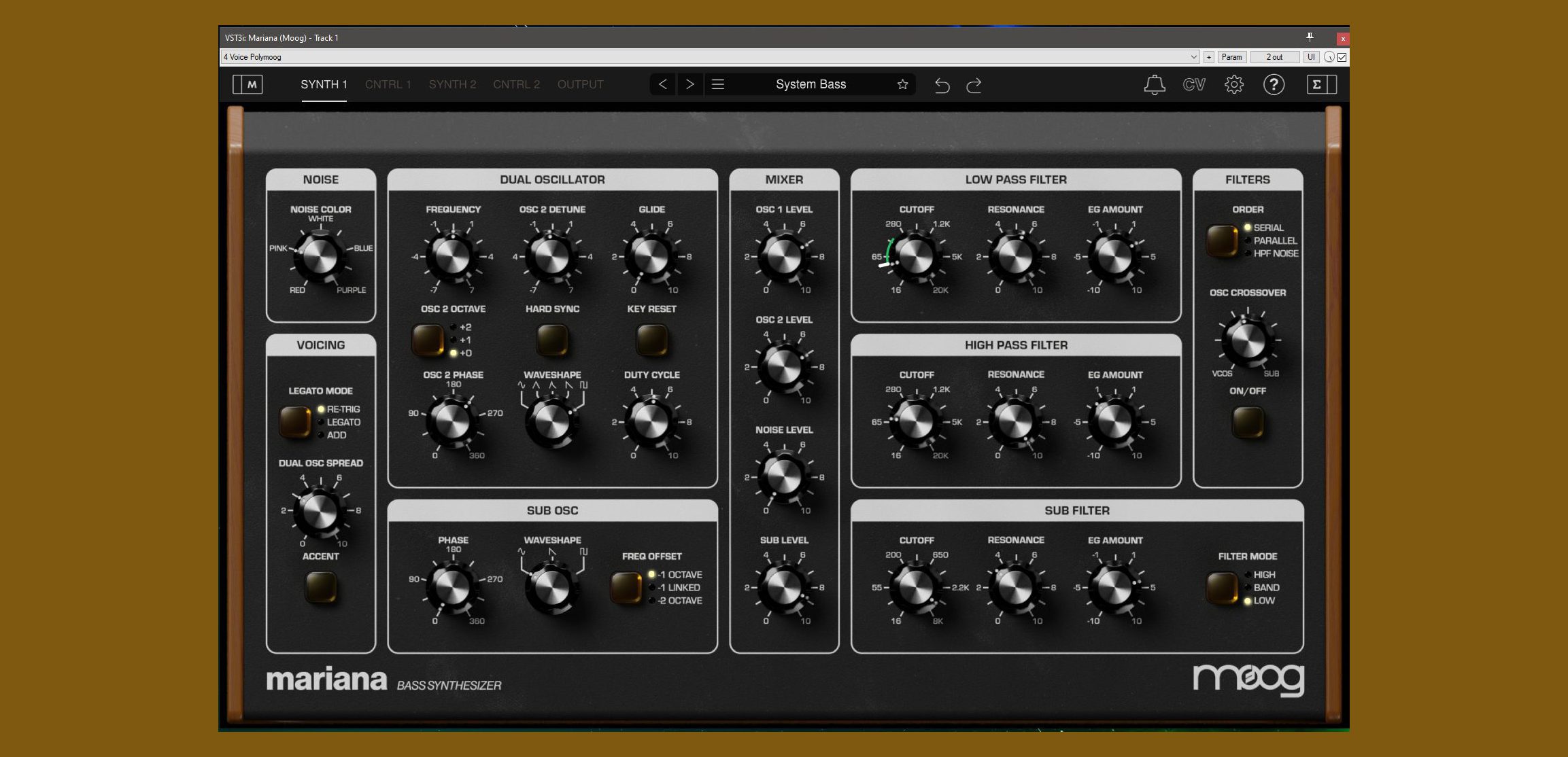
Task: Toggle the HARD SYNC button
Action: [x=552, y=340]
